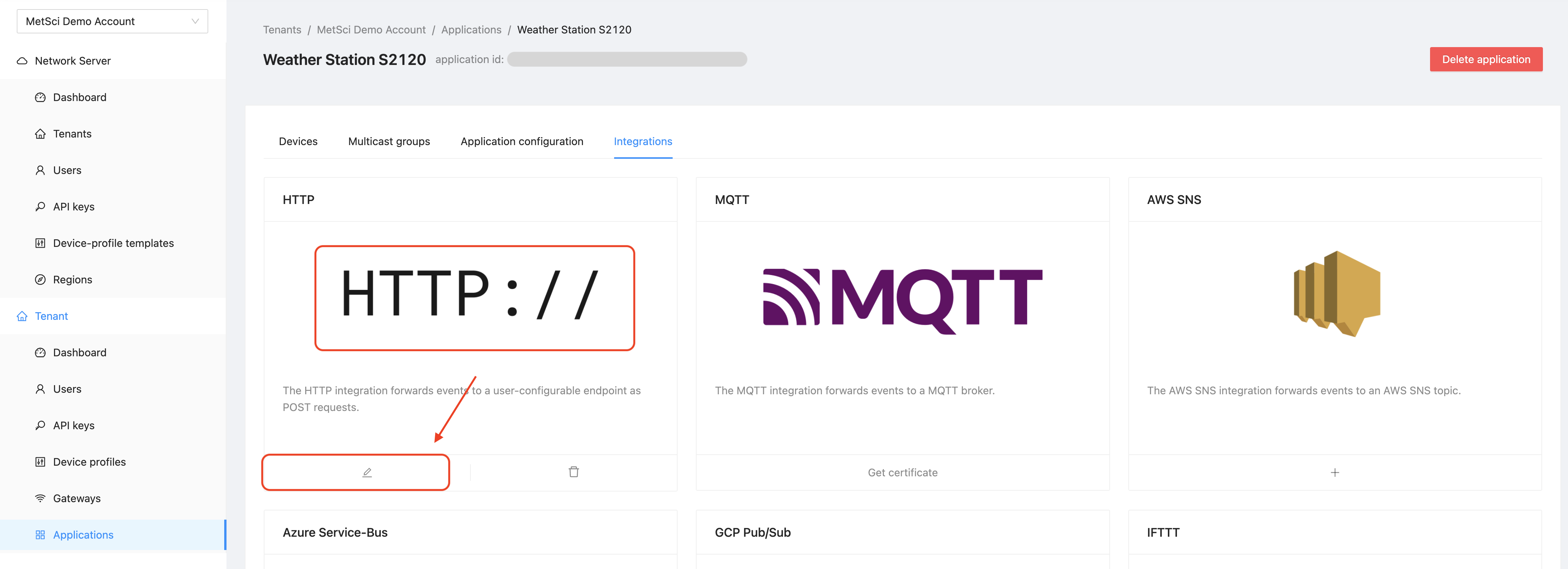Delete the HTTP integration via trash icon
Image resolution: width=1568 pixels, height=569 pixels.
[x=573, y=472]
